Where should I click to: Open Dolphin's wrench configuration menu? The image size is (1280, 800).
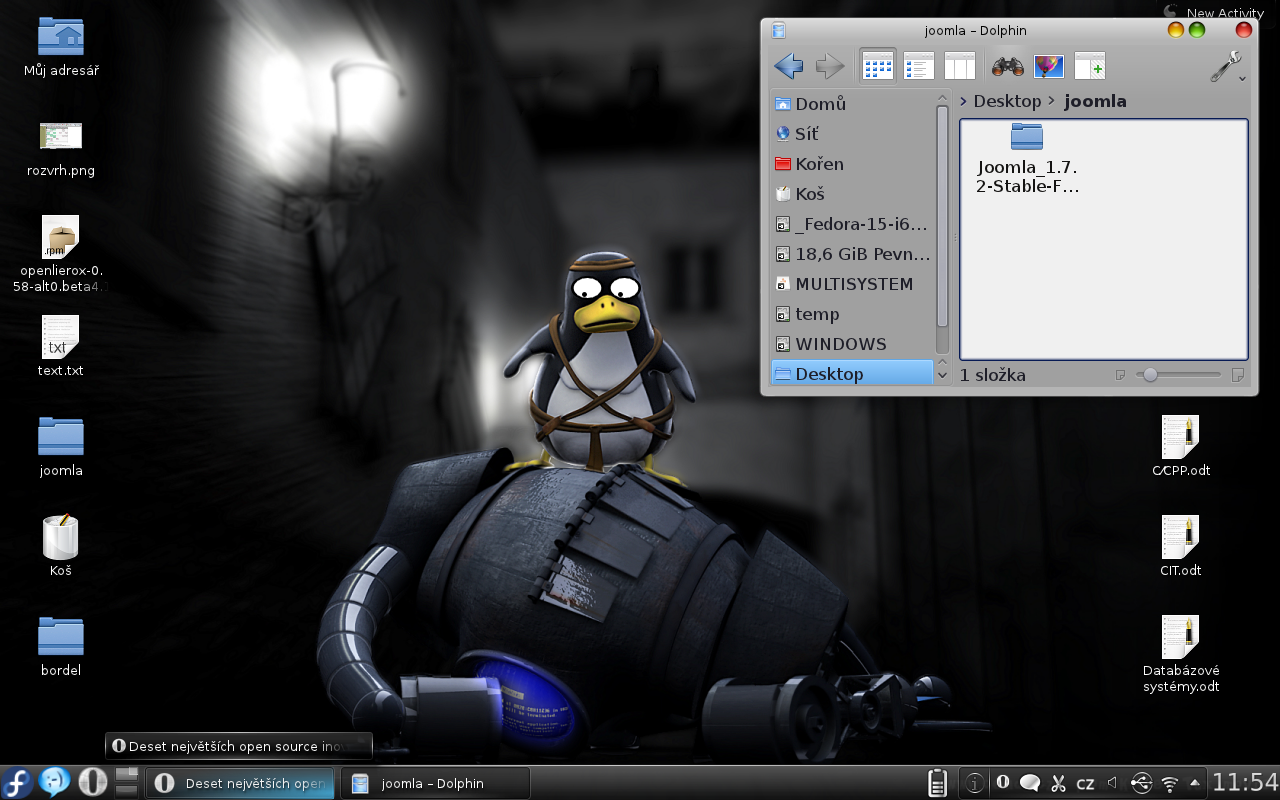click(x=1227, y=67)
